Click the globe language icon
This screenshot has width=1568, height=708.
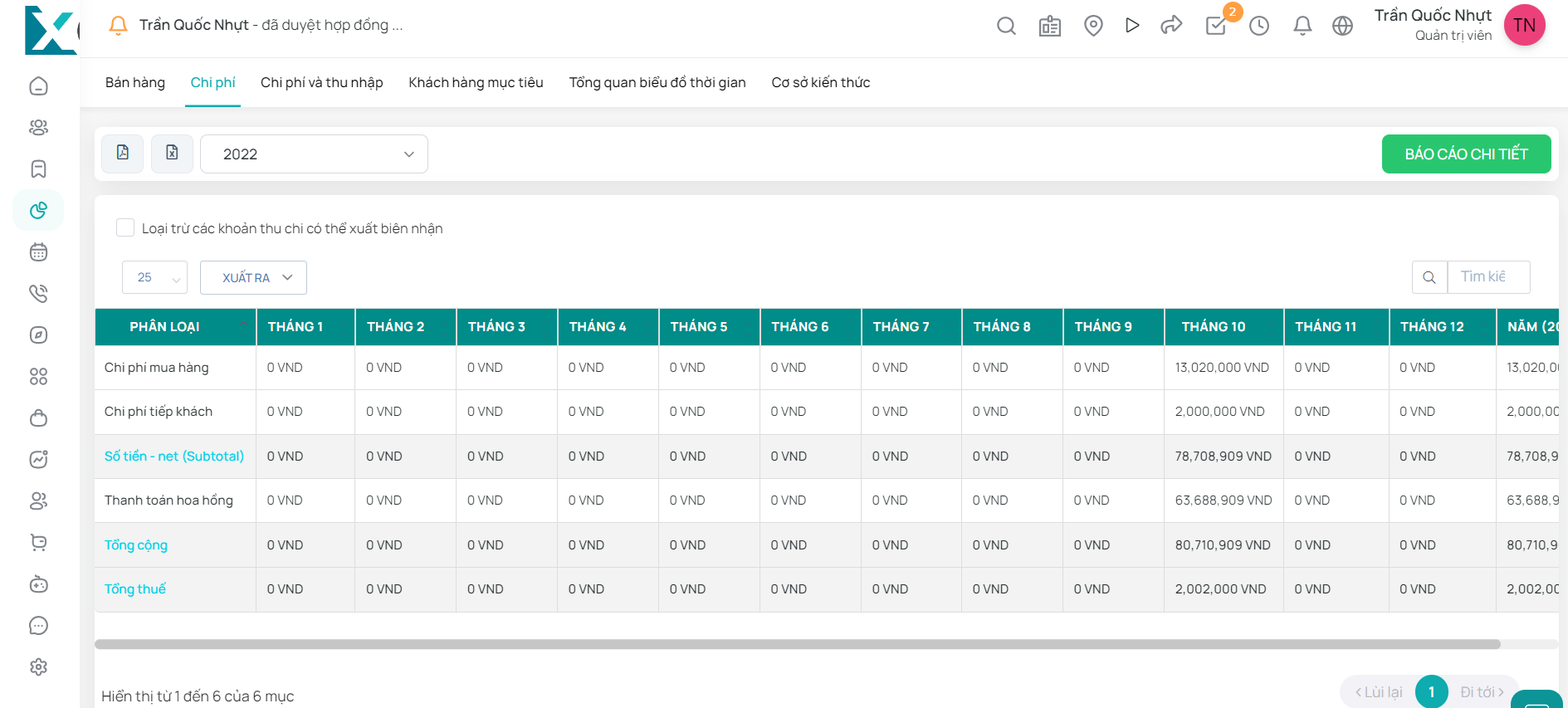pos(1342,26)
